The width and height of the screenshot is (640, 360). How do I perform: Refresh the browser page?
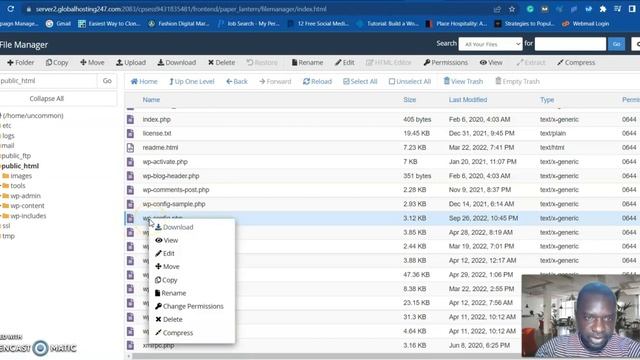point(11,9)
